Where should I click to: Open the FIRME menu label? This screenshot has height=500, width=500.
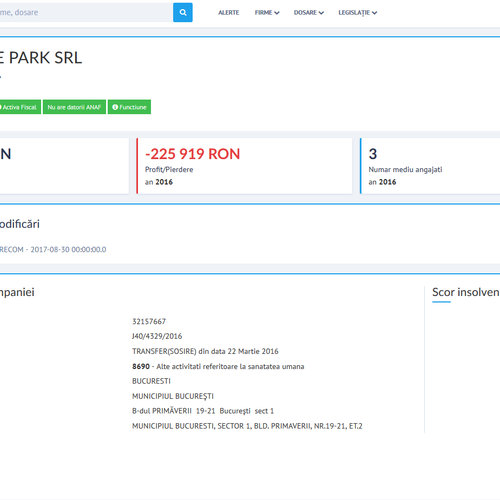(263, 12)
